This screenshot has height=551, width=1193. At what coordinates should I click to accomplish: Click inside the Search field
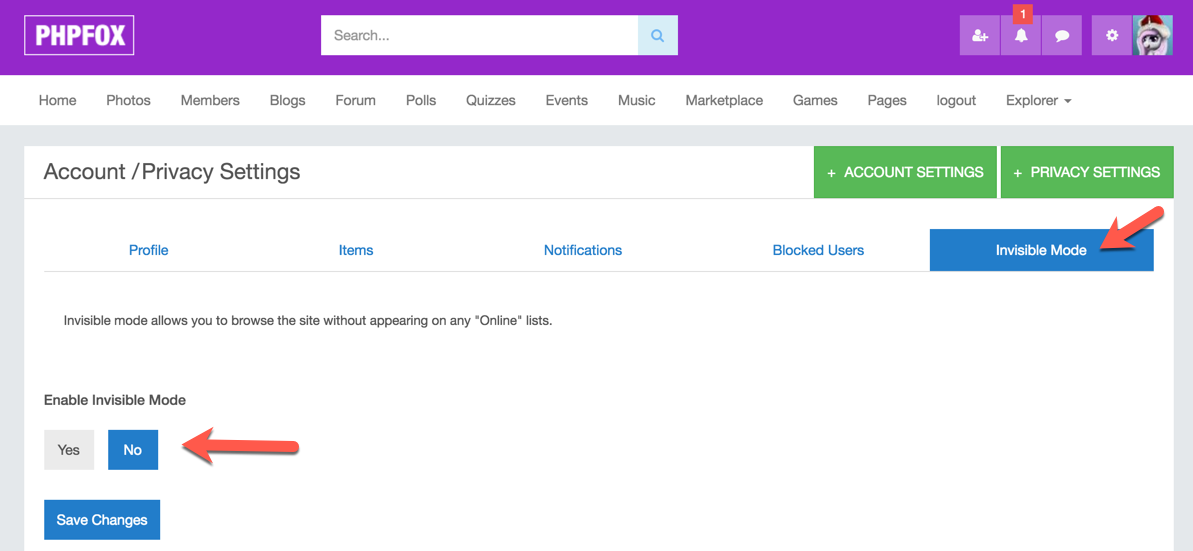click(479, 36)
